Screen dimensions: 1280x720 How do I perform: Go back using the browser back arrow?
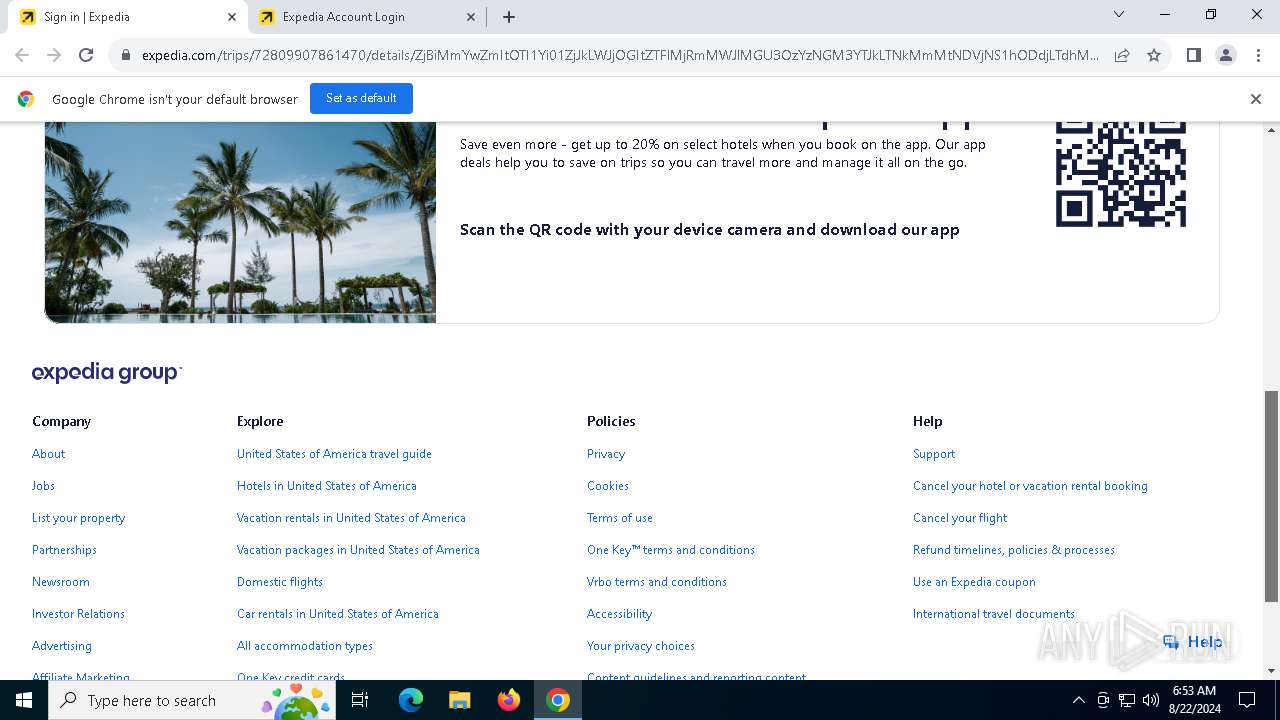point(22,55)
